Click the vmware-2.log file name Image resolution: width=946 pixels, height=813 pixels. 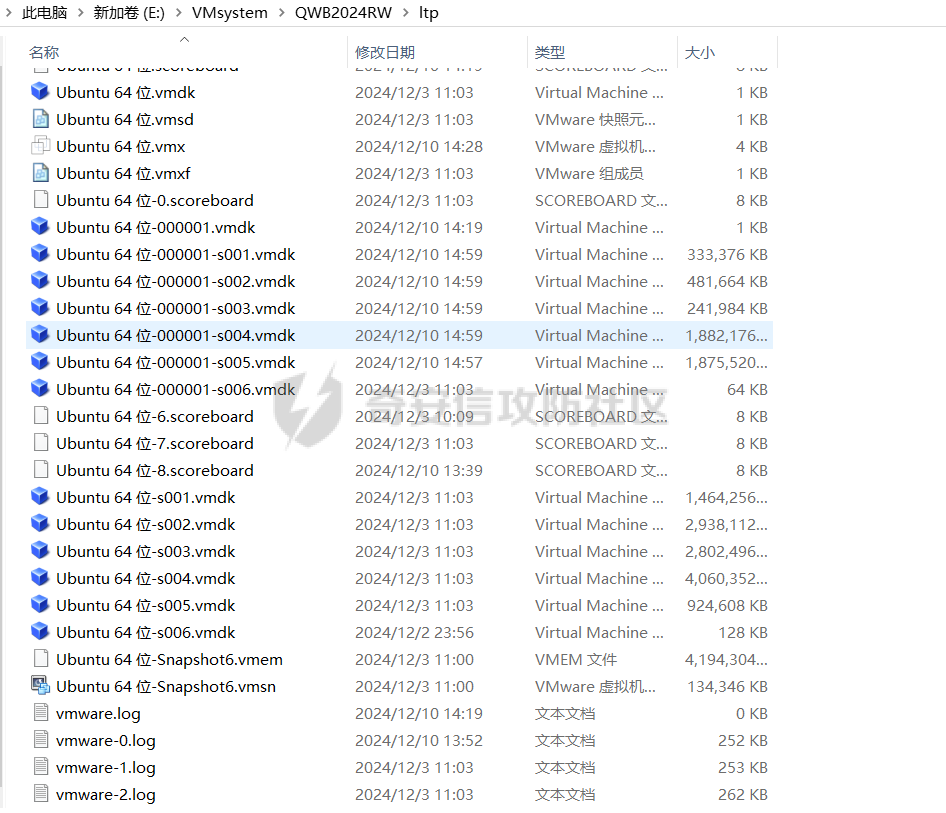[106, 794]
